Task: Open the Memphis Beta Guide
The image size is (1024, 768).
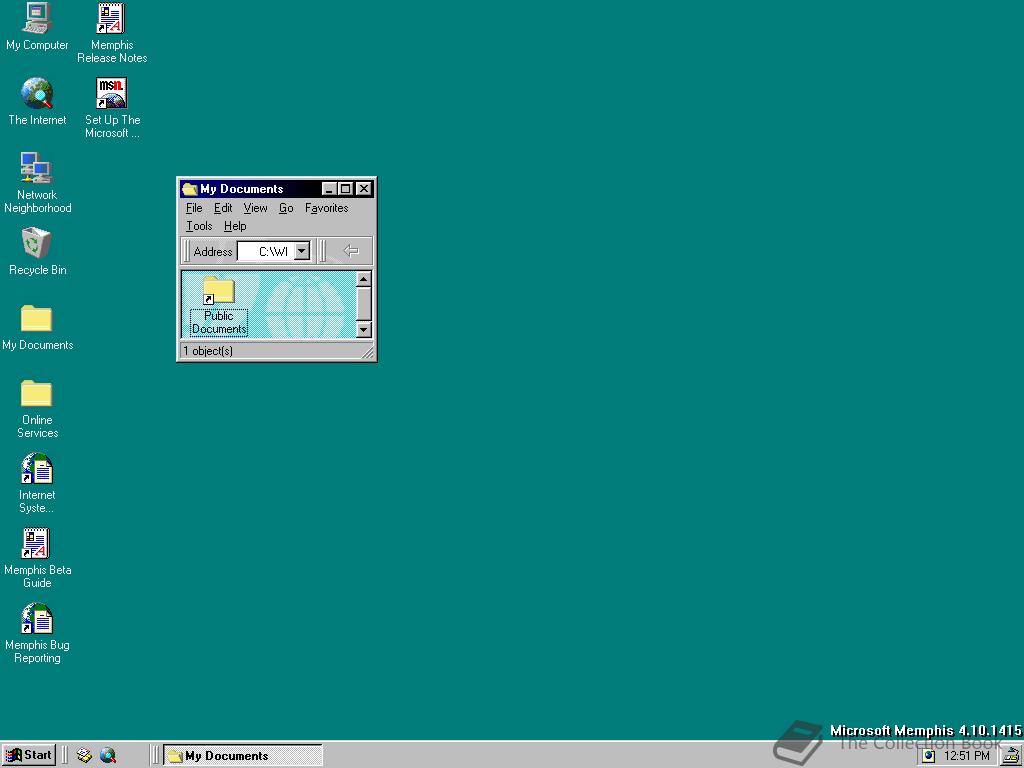Action: (37, 544)
